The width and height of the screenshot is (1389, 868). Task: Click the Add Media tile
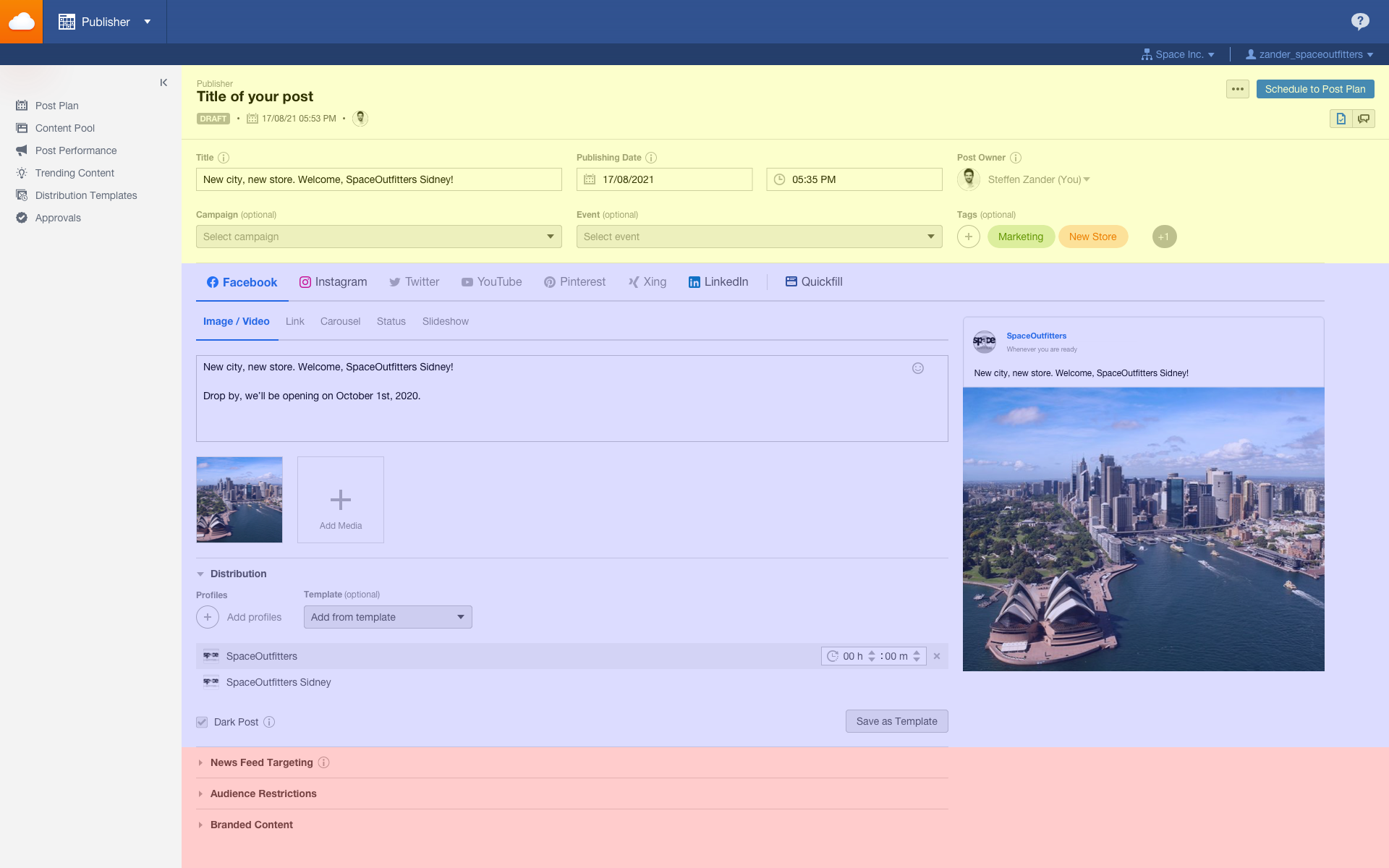[341, 500]
